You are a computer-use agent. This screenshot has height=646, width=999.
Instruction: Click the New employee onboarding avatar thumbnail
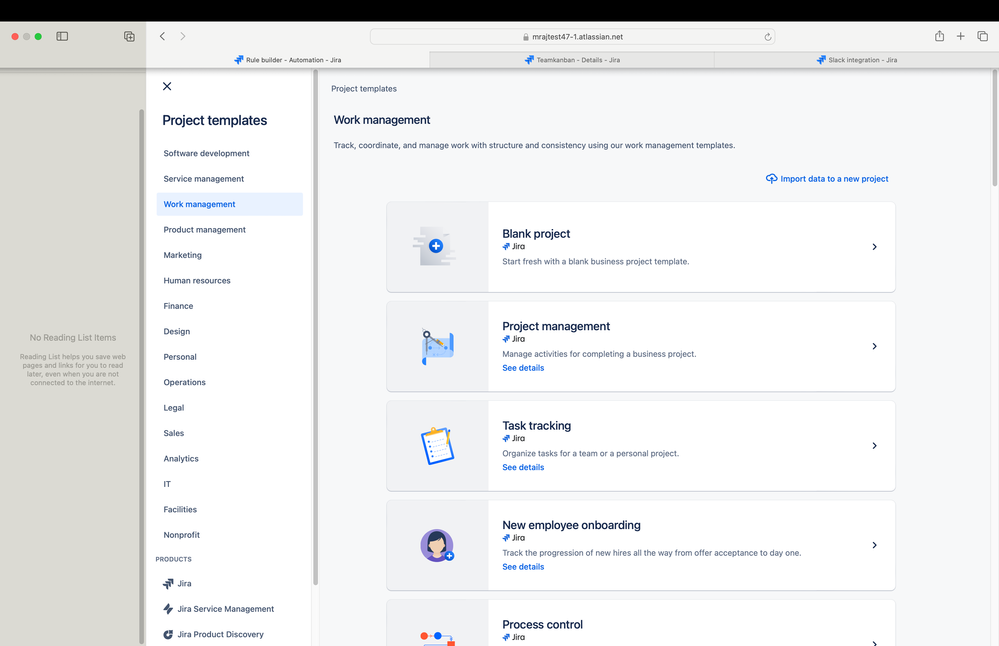[437, 545]
